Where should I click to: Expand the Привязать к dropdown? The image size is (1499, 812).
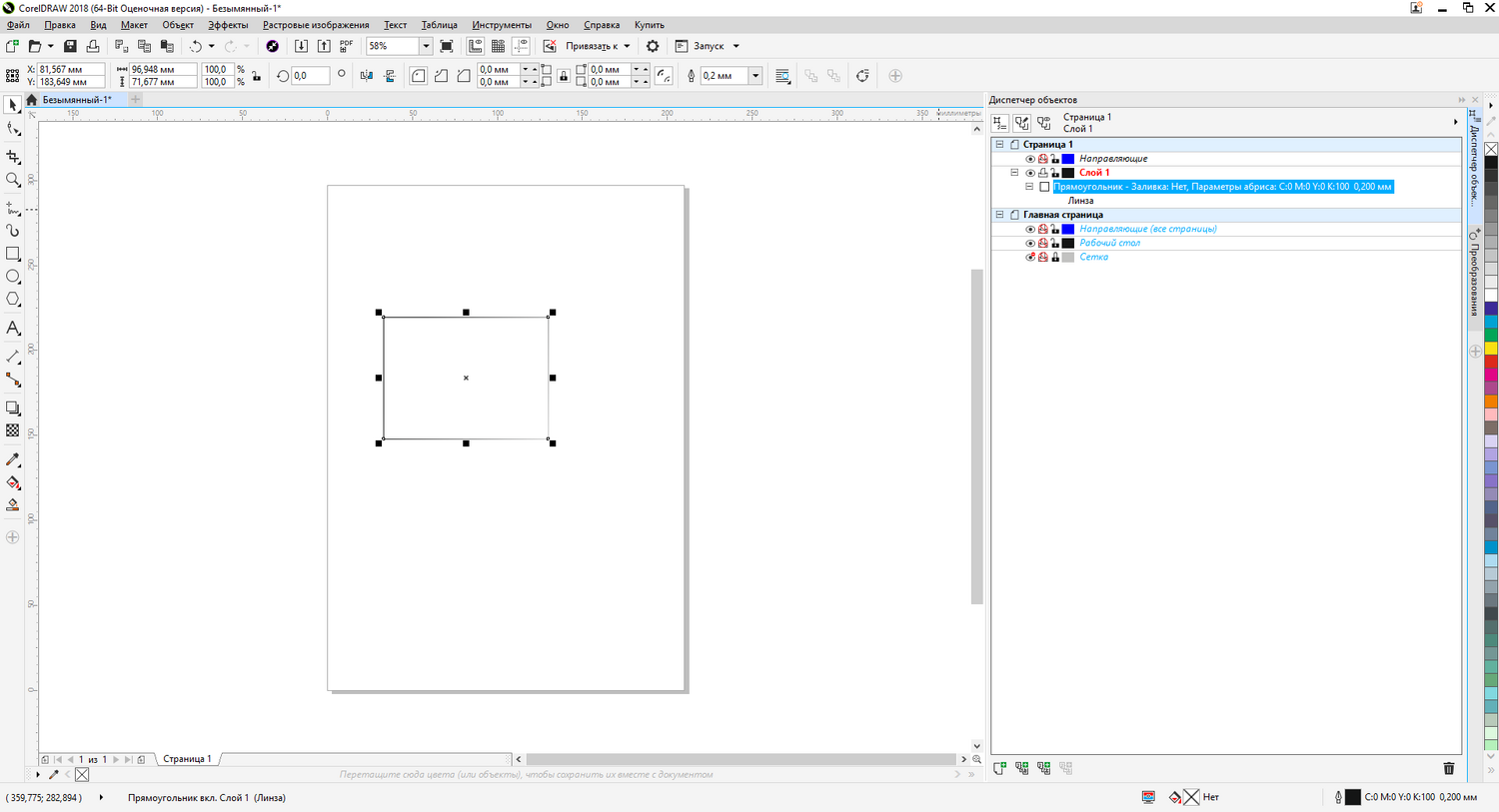[x=627, y=46]
